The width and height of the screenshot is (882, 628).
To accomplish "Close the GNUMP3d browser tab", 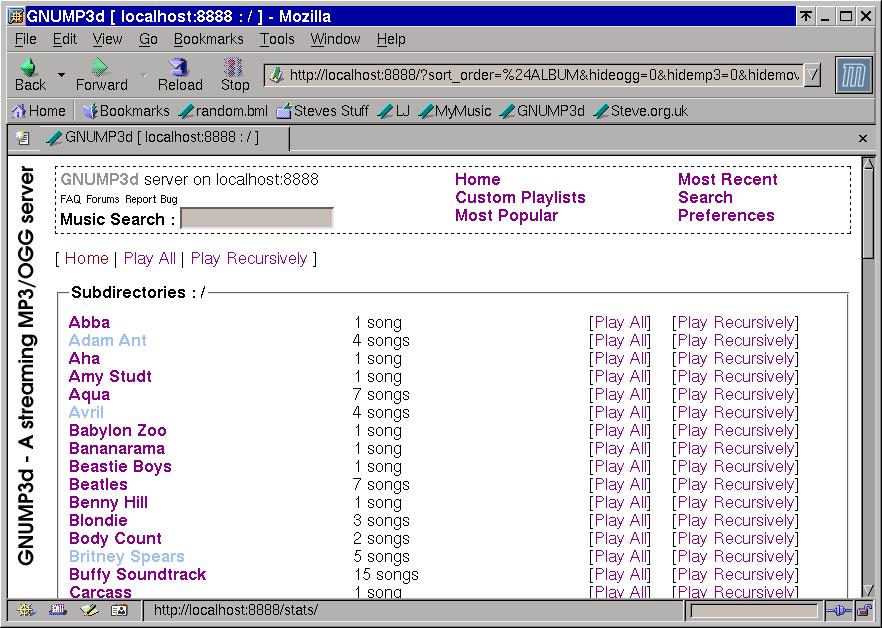I will (x=863, y=138).
